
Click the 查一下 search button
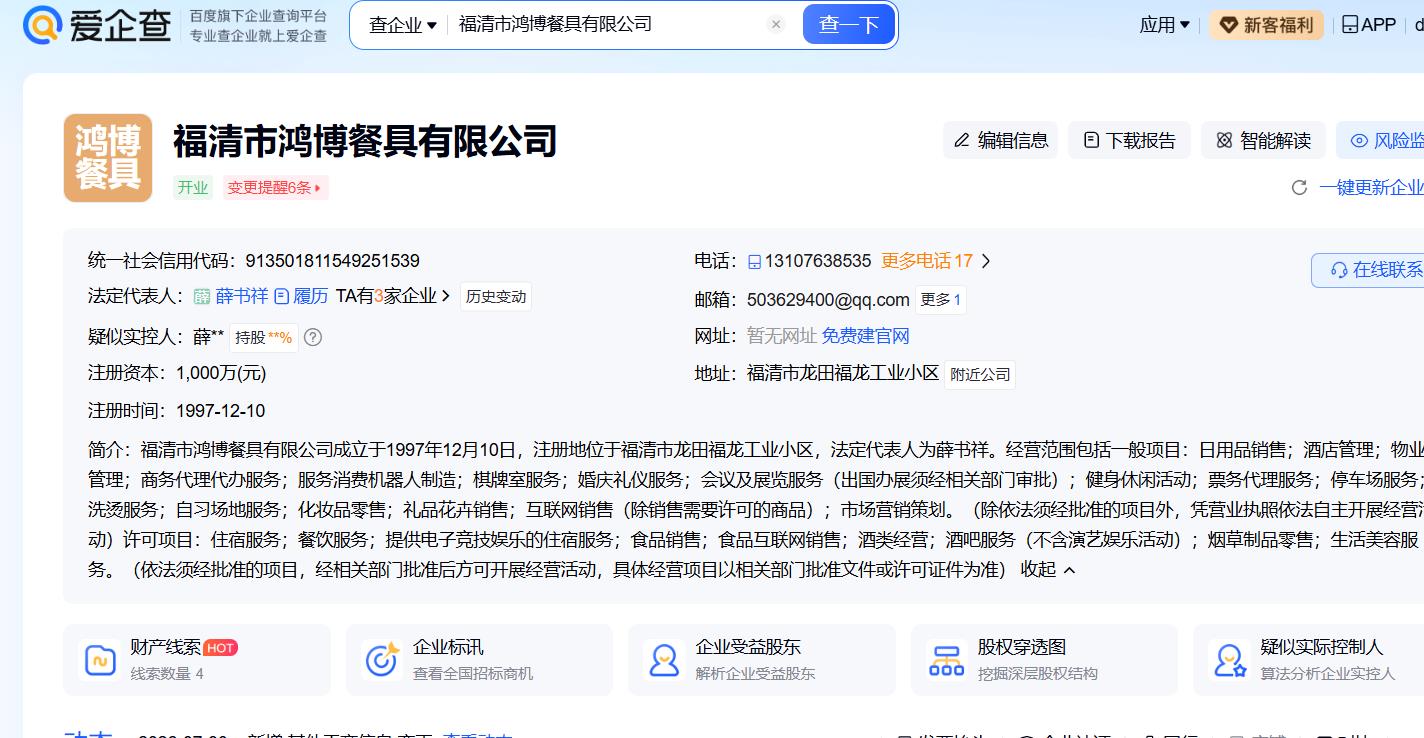pyautogui.click(x=848, y=25)
